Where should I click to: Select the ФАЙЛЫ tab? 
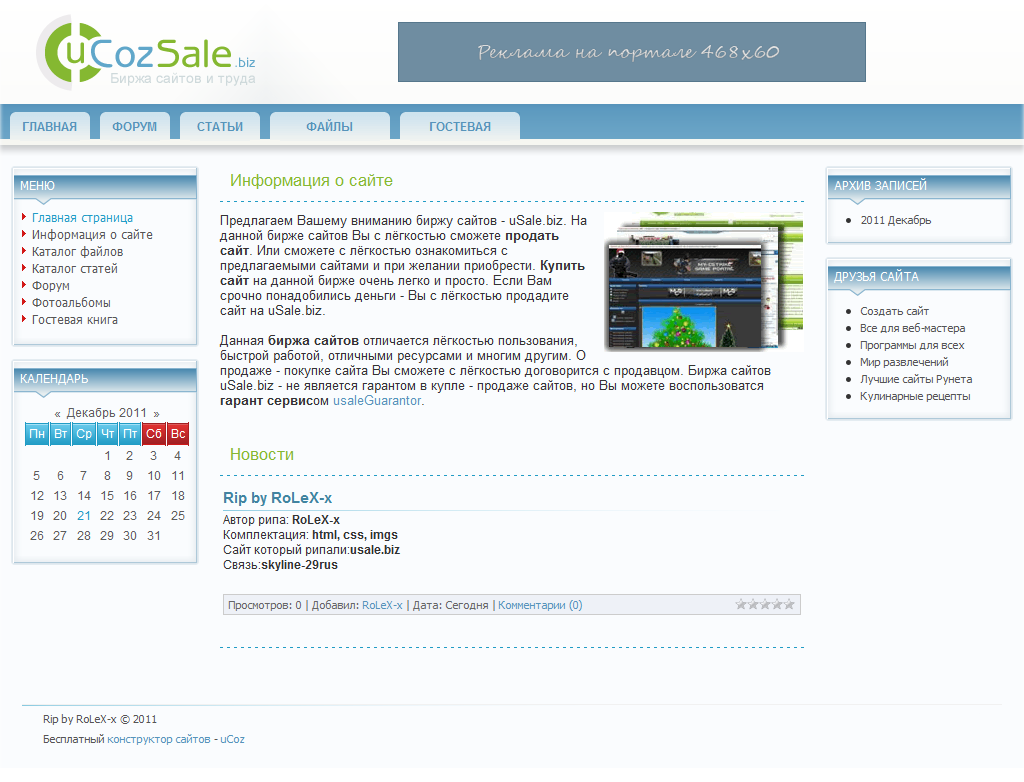(329, 127)
